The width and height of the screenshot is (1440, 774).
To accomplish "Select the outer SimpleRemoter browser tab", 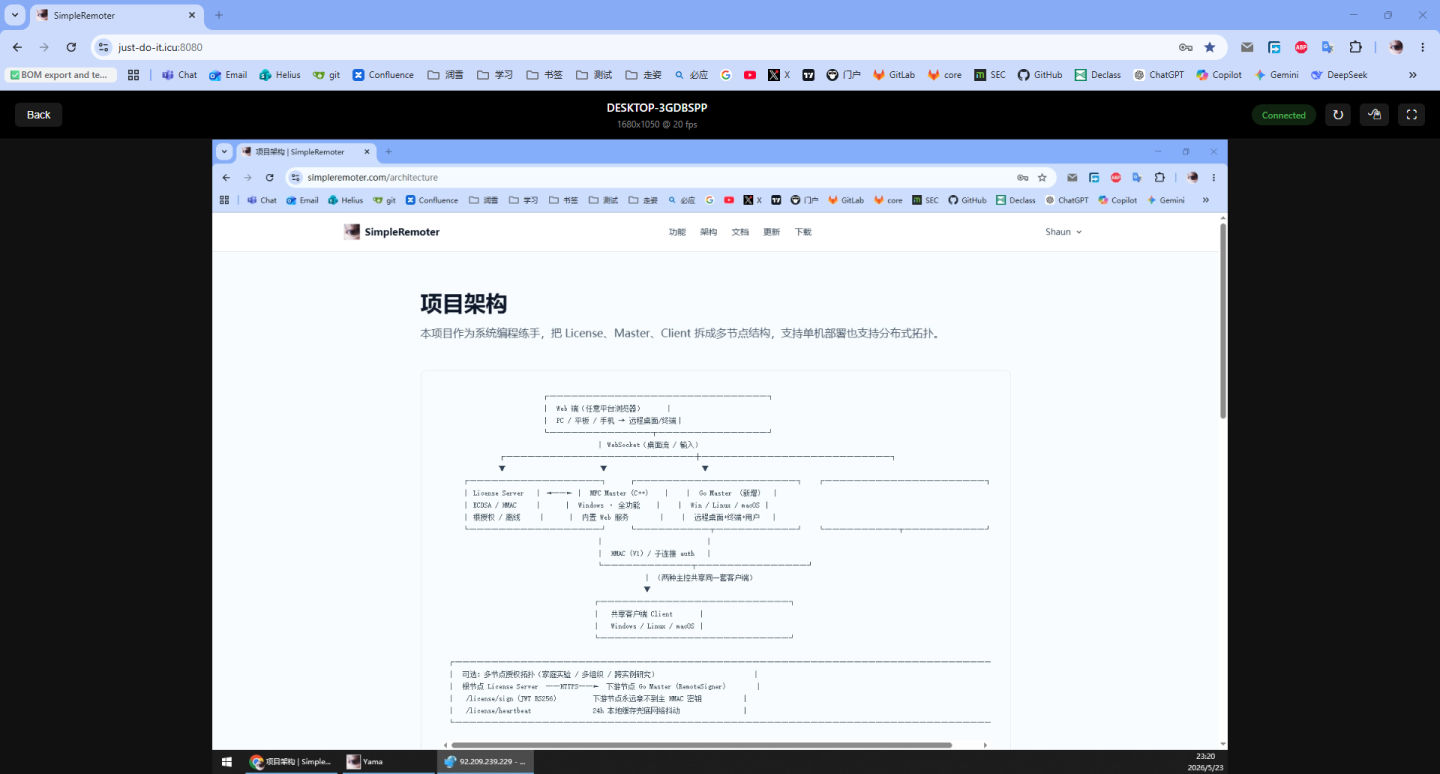I will pyautogui.click(x=115, y=15).
